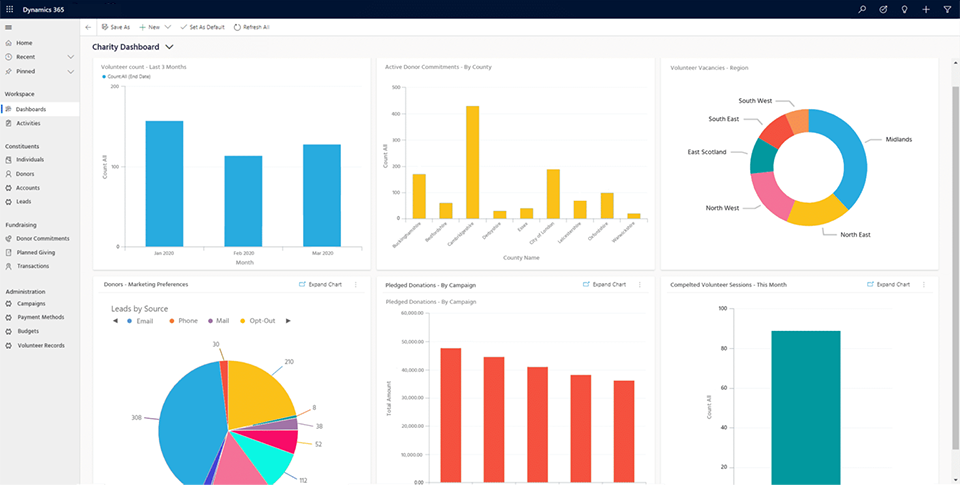The height and width of the screenshot is (485, 960).
Task: Click the back arrow in command bar
Action: (89, 27)
